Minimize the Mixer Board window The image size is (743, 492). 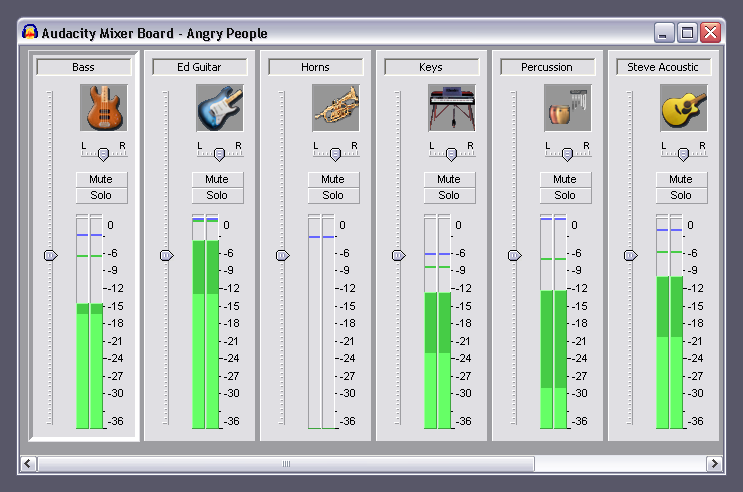(x=664, y=33)
